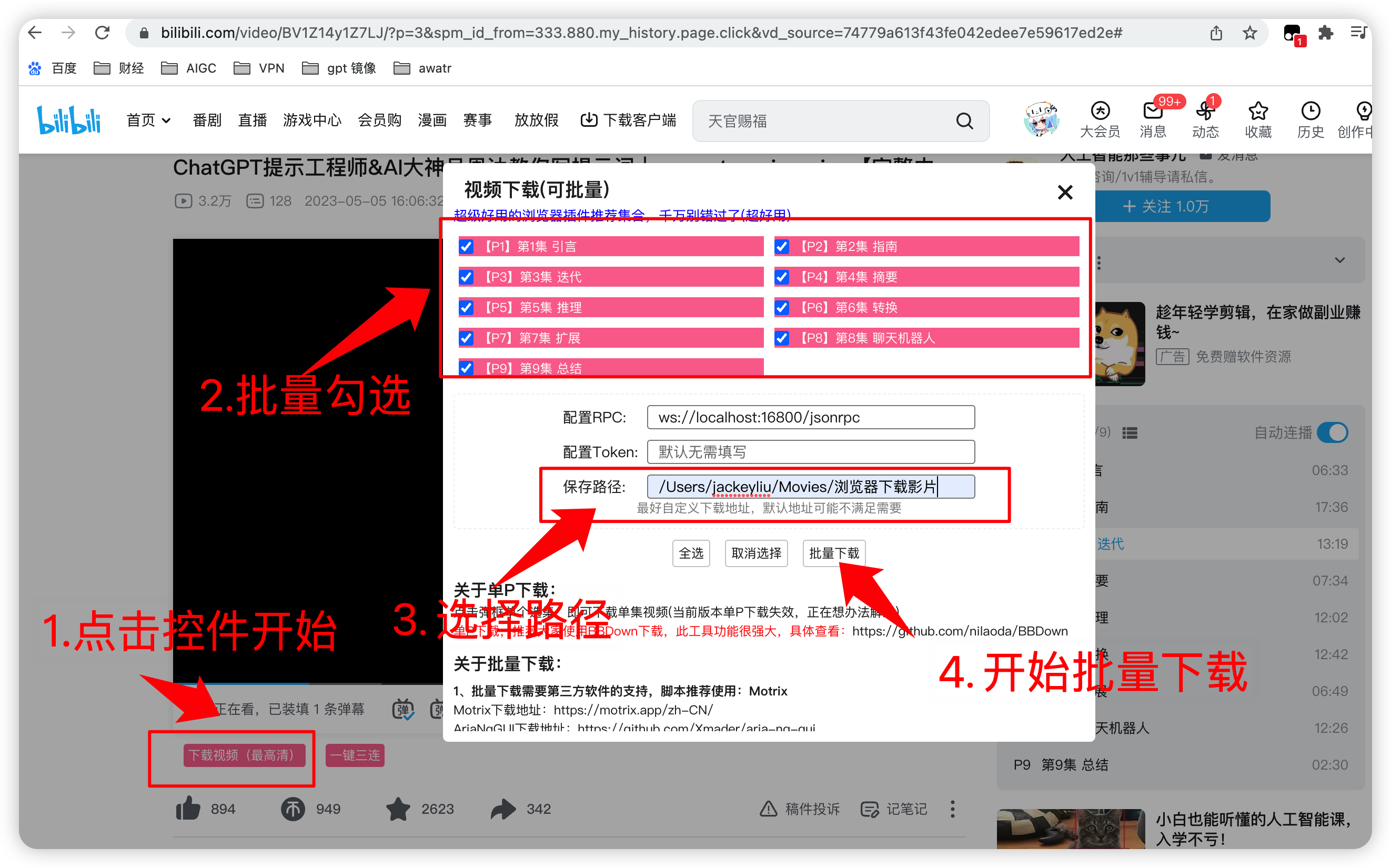The height and width of the screenshot is (868, 1391).
Task: Start download with 批量下载 button
Action: pos(833,553)
